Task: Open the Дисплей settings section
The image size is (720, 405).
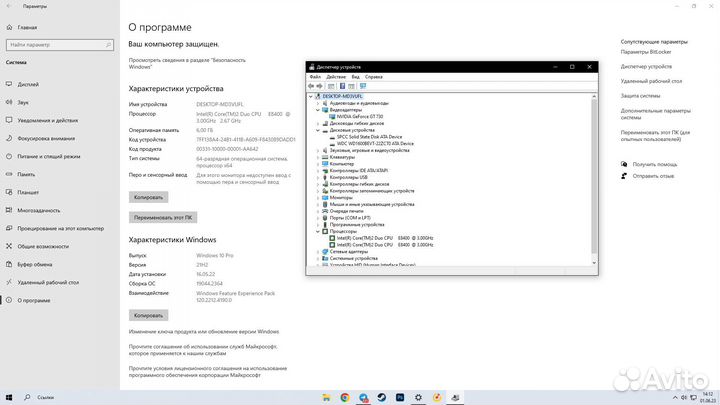Action: tap(28, 84)
